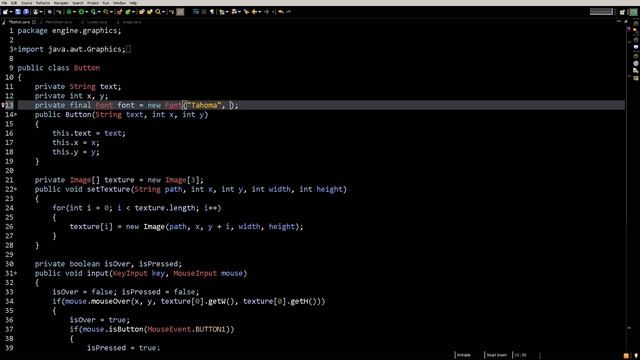The width and height of the screenshot is (640, 360).
Task: Expand the New wizard dropdown arrow
Action: click(x=11, y=12)
